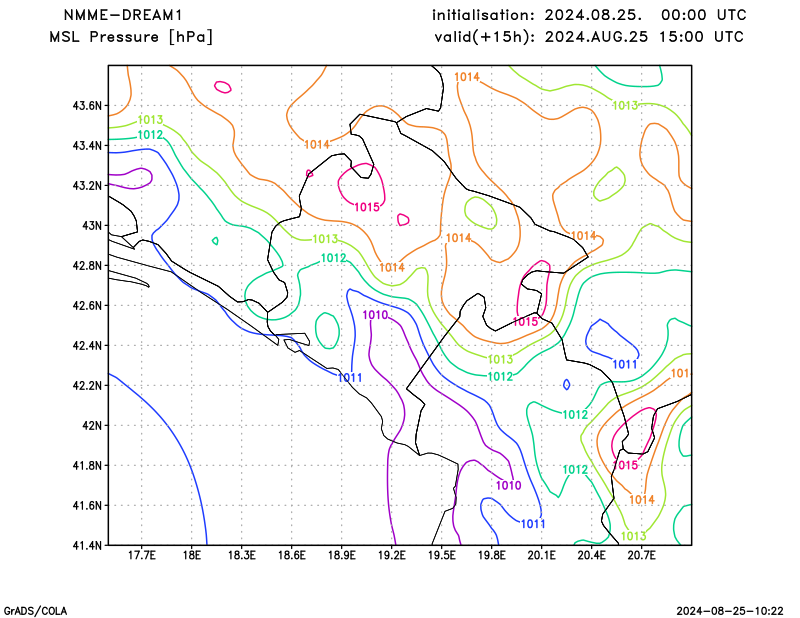Screen dimensions: 800x618
Task: Select the 18.6E longitude label
Action: pos(291,555)
